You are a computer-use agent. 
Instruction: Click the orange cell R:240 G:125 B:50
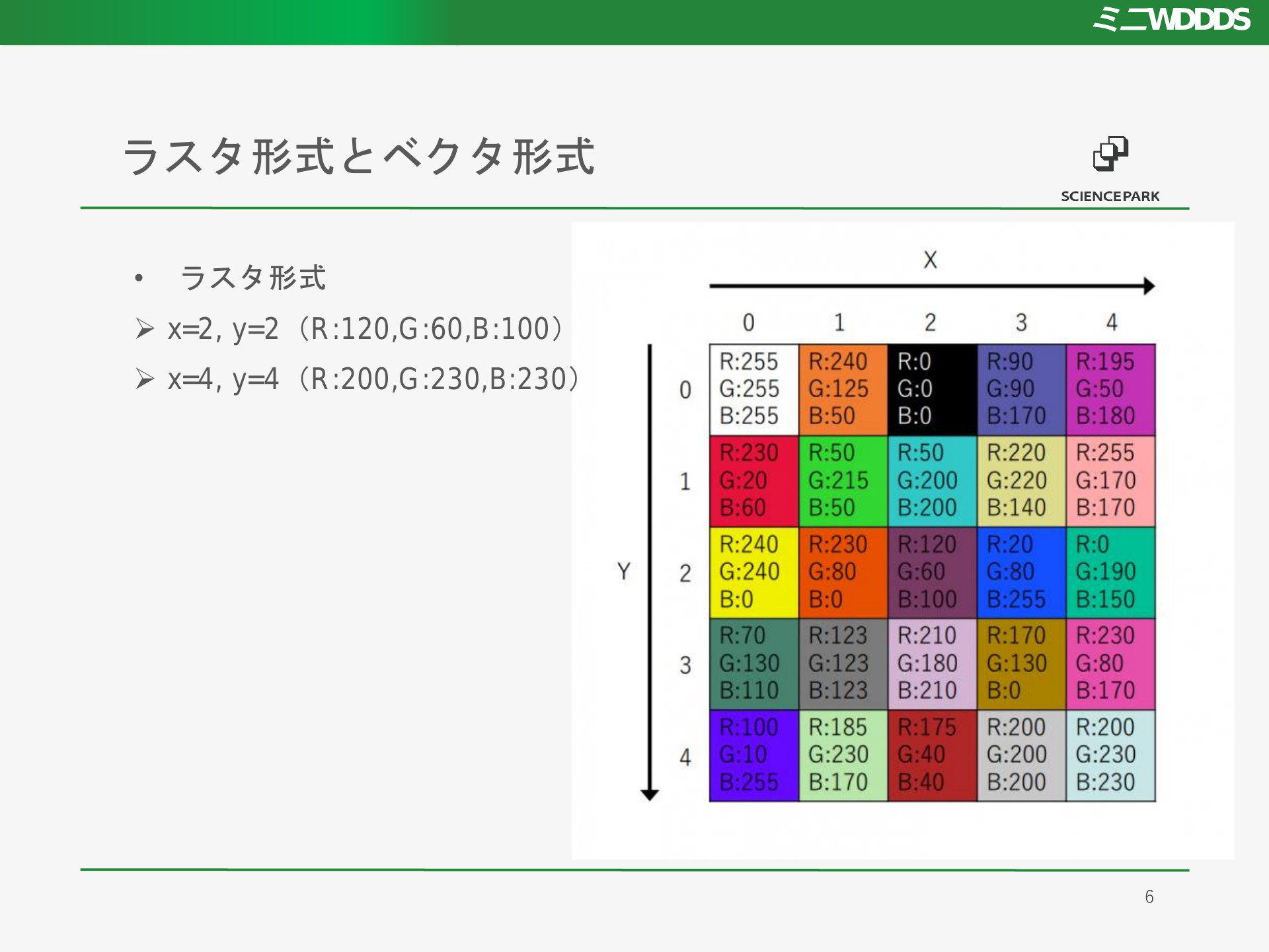(x=843, y=390)
